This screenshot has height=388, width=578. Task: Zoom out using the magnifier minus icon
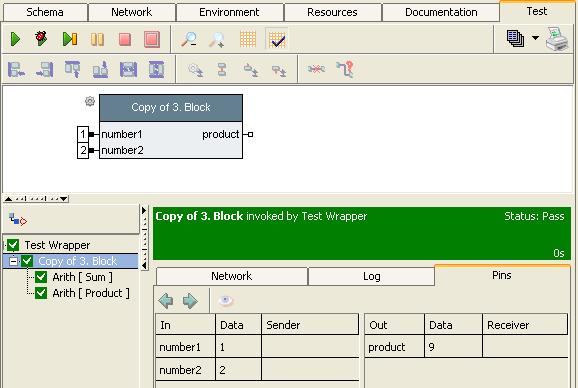(189, 39)
